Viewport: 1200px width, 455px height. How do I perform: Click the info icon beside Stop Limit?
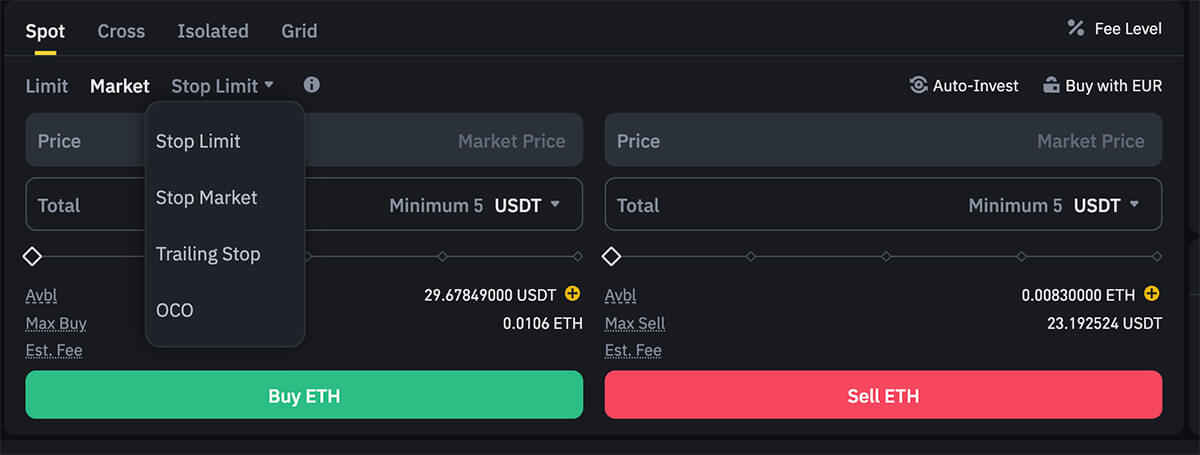tap(312, 85)
